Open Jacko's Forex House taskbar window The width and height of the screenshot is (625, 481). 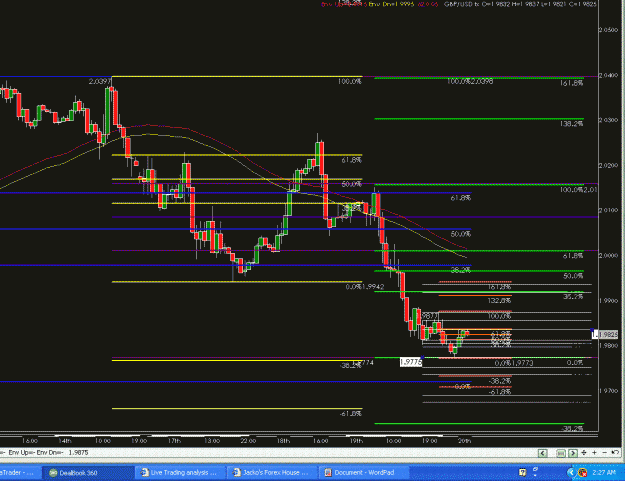click(x=273, y=473)
